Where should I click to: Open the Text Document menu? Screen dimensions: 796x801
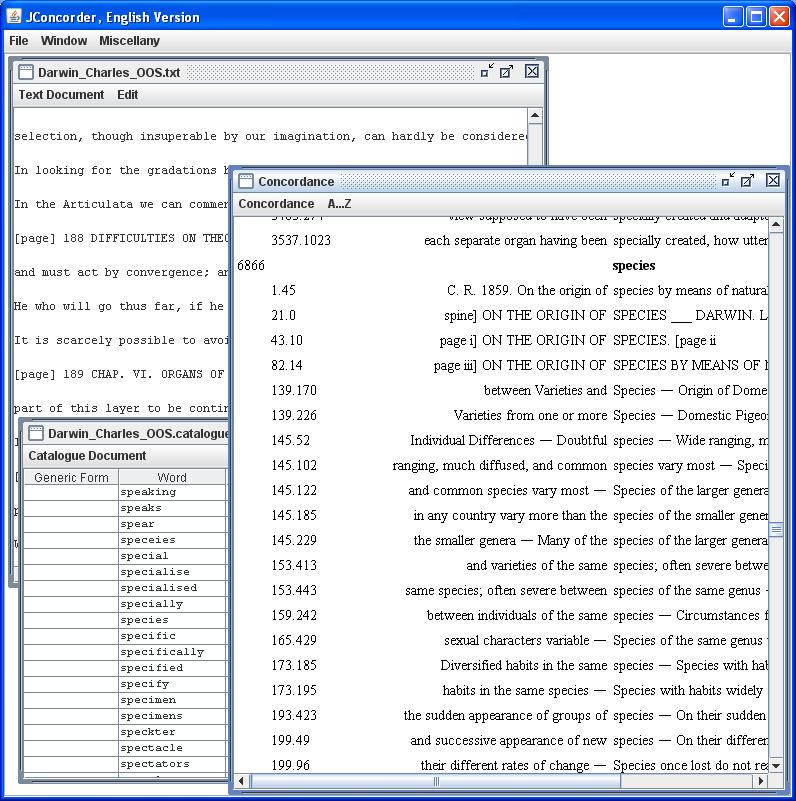pyautogui.click(x=61, y=95)
